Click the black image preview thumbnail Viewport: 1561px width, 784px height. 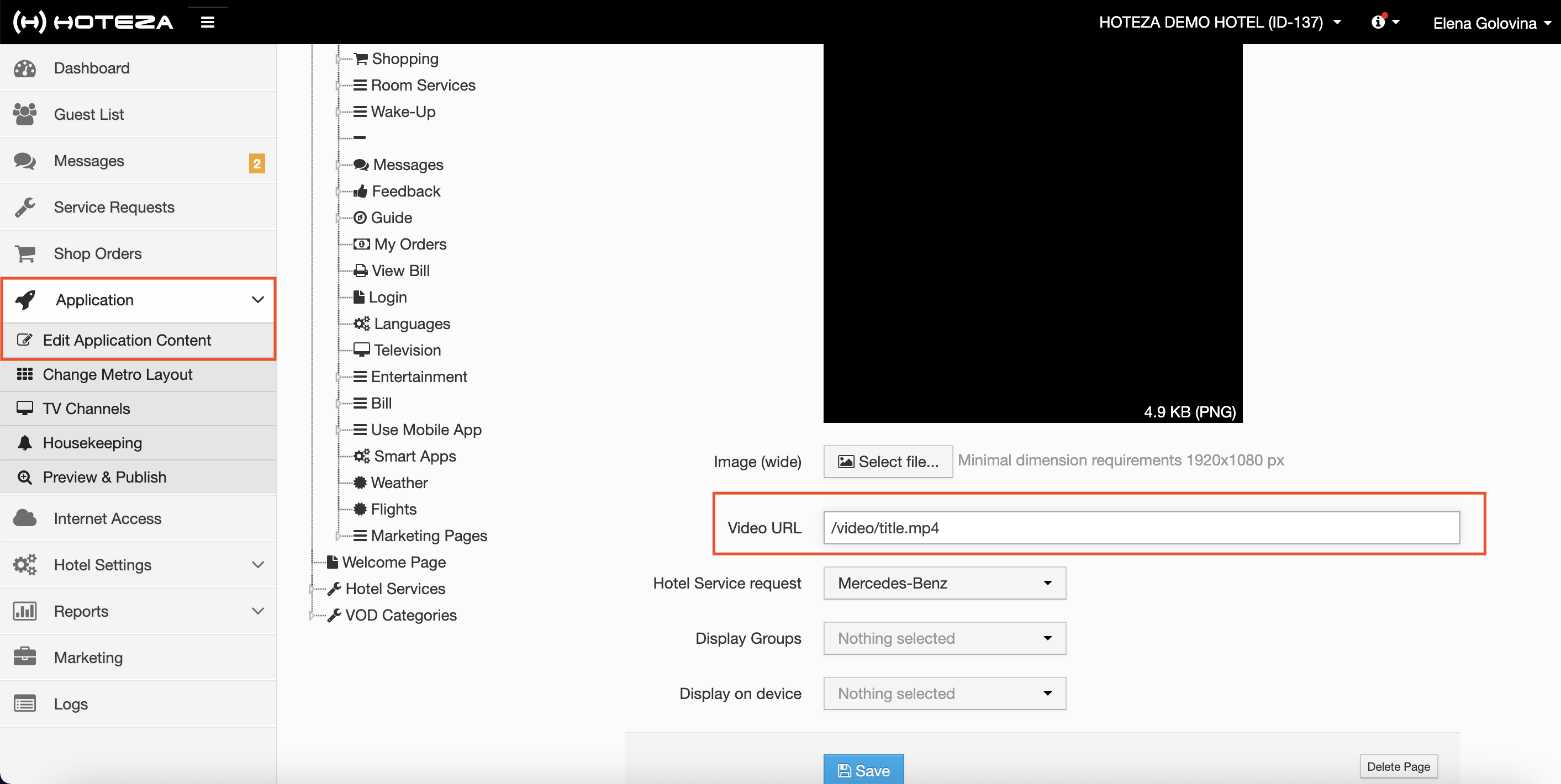(x=1032, y=233)
